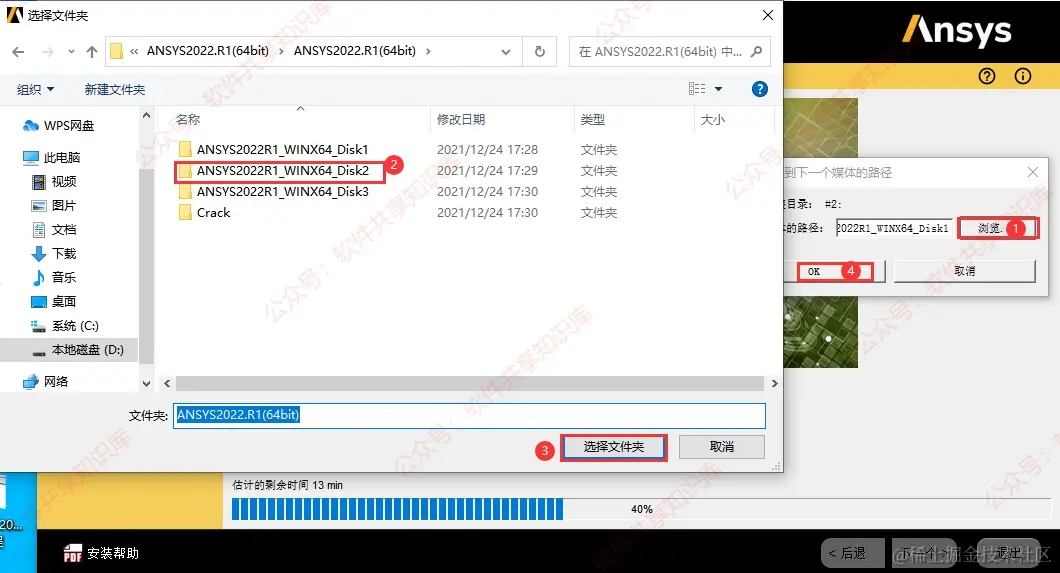Select 系统 (C:) drive
The image size is (1060, 573).
click(66, 326)
